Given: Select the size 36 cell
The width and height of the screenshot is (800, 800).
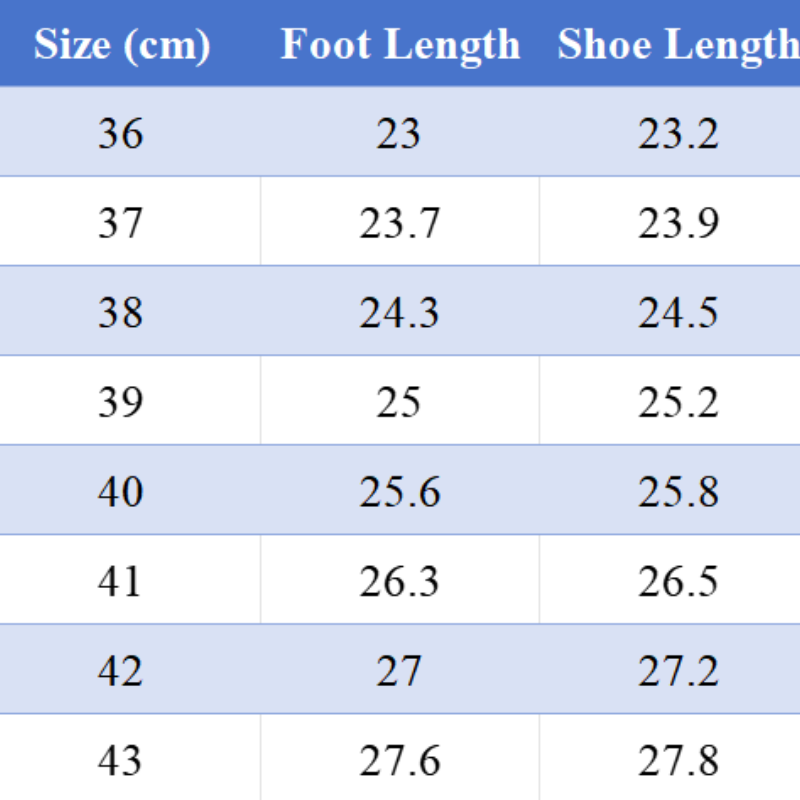Looking at the screenshot, I should [121, 133].
